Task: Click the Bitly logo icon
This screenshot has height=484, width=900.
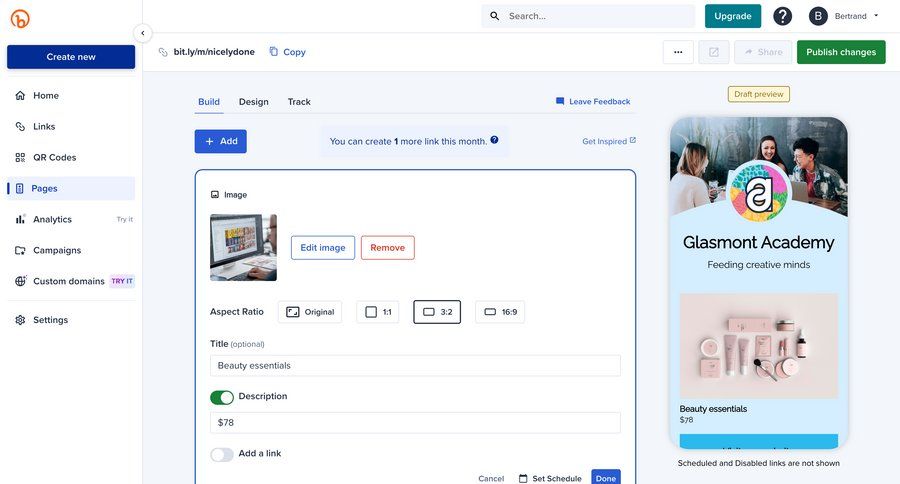Action: click(x=20, y=19)
